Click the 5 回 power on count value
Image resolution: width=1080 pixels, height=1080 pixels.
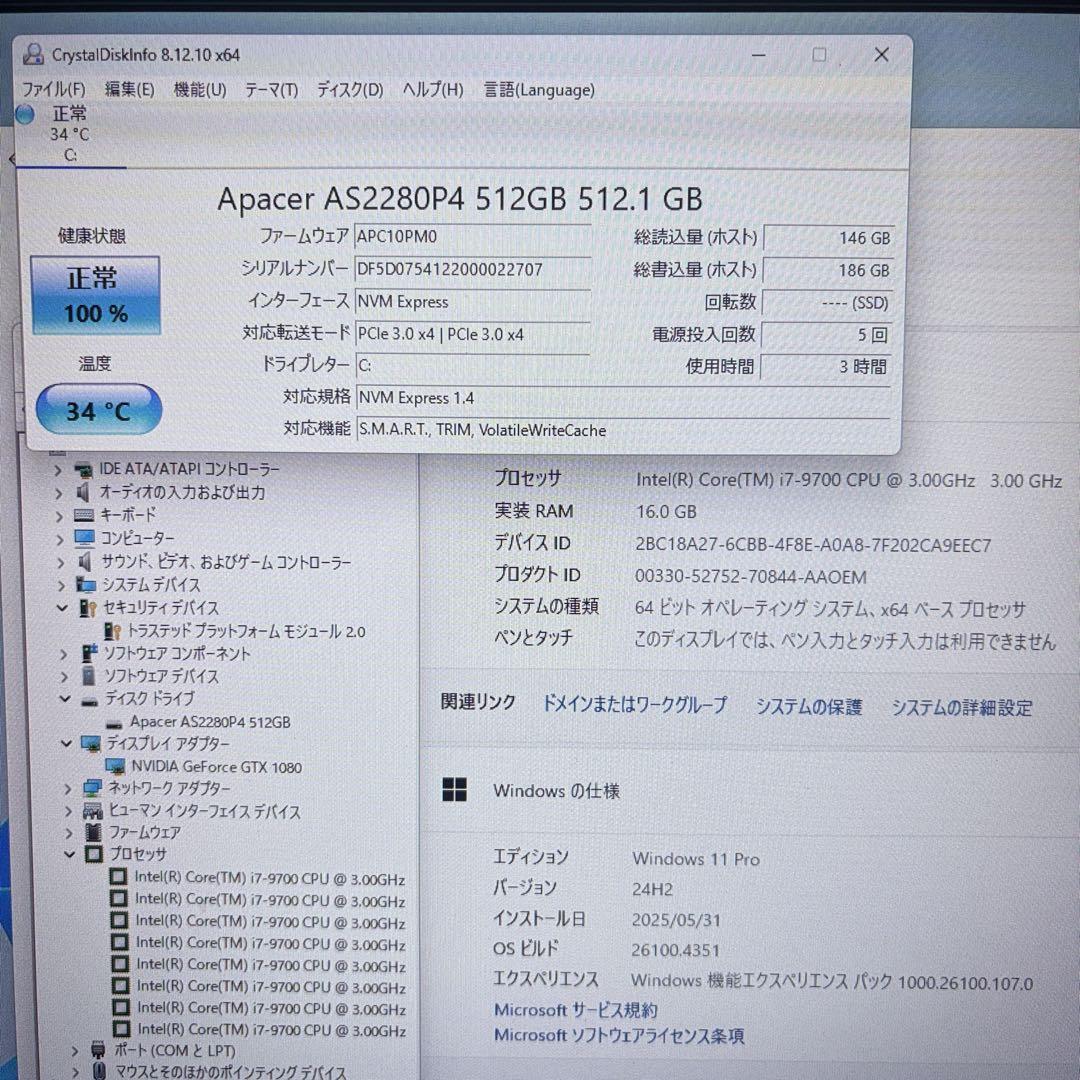point(827,335)
